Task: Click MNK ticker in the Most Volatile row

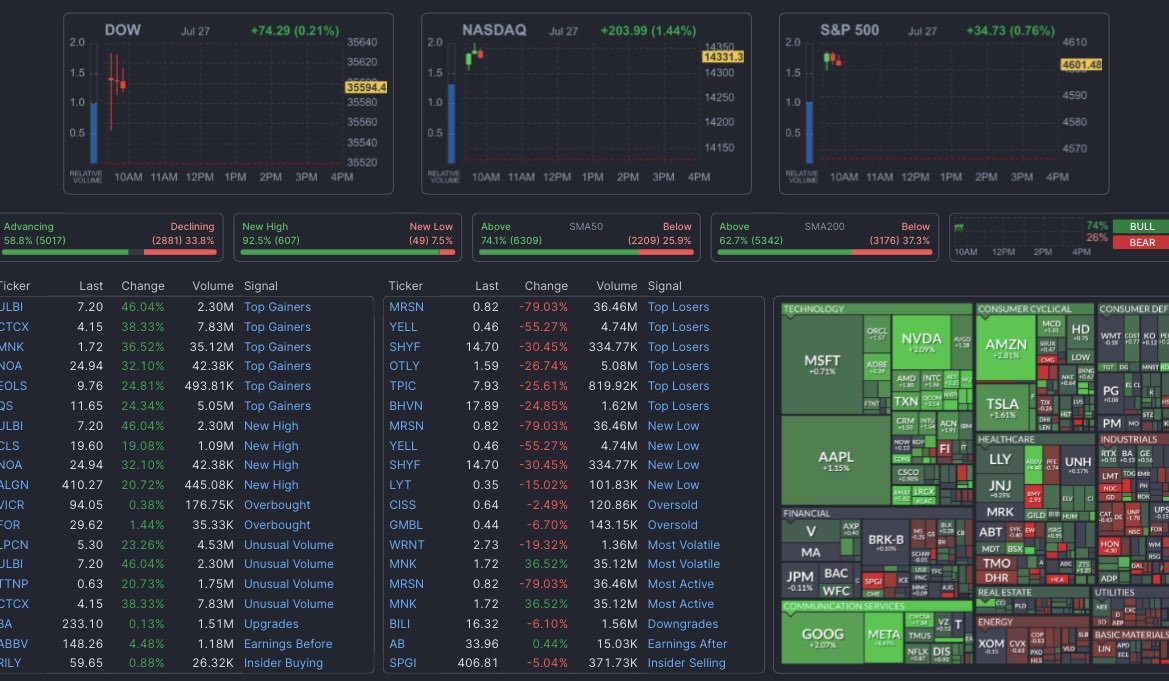Action: pyautogui.click(x=403, y=564)
